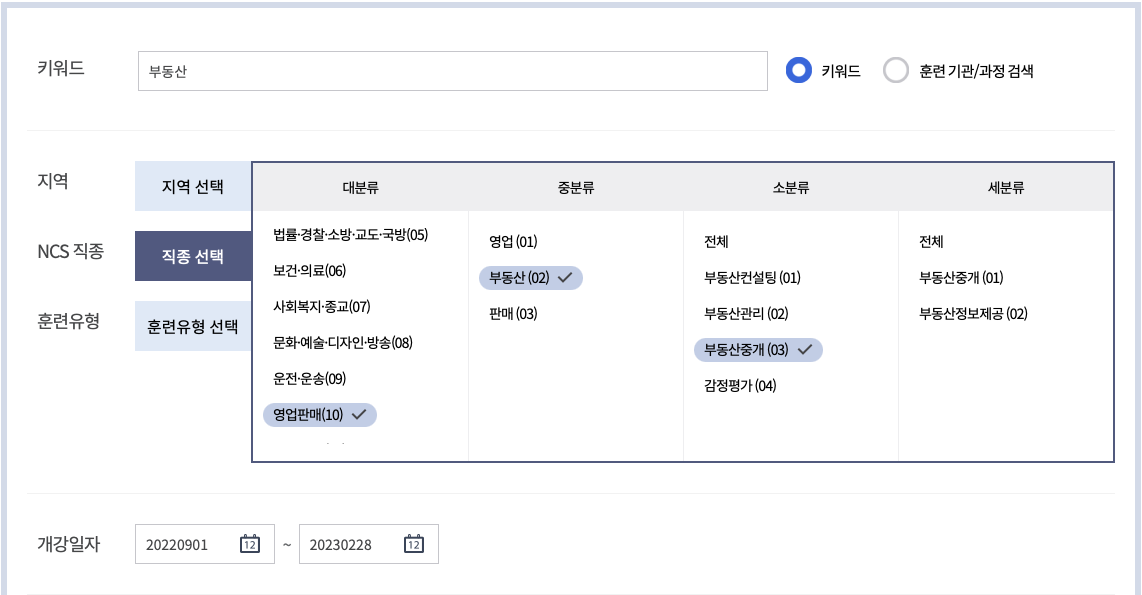Click the 직종 선택 tab
Viewport: 1142px width, 595px height.
click(x=191, y=255)
